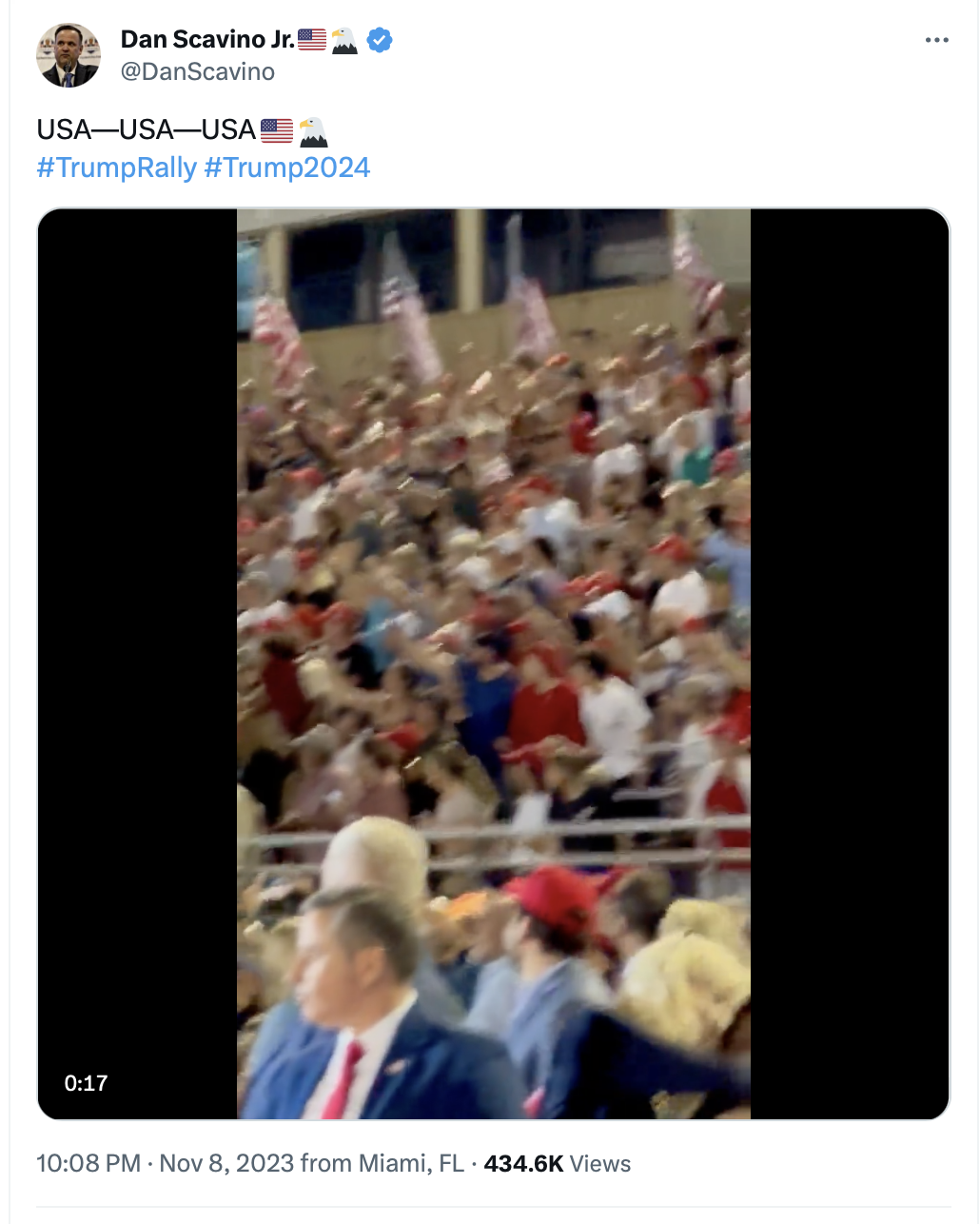Viewport: 980px width, 1224px height.
Task: Click the 0:17 video duration label
Action: click(x=86, y=1083)
